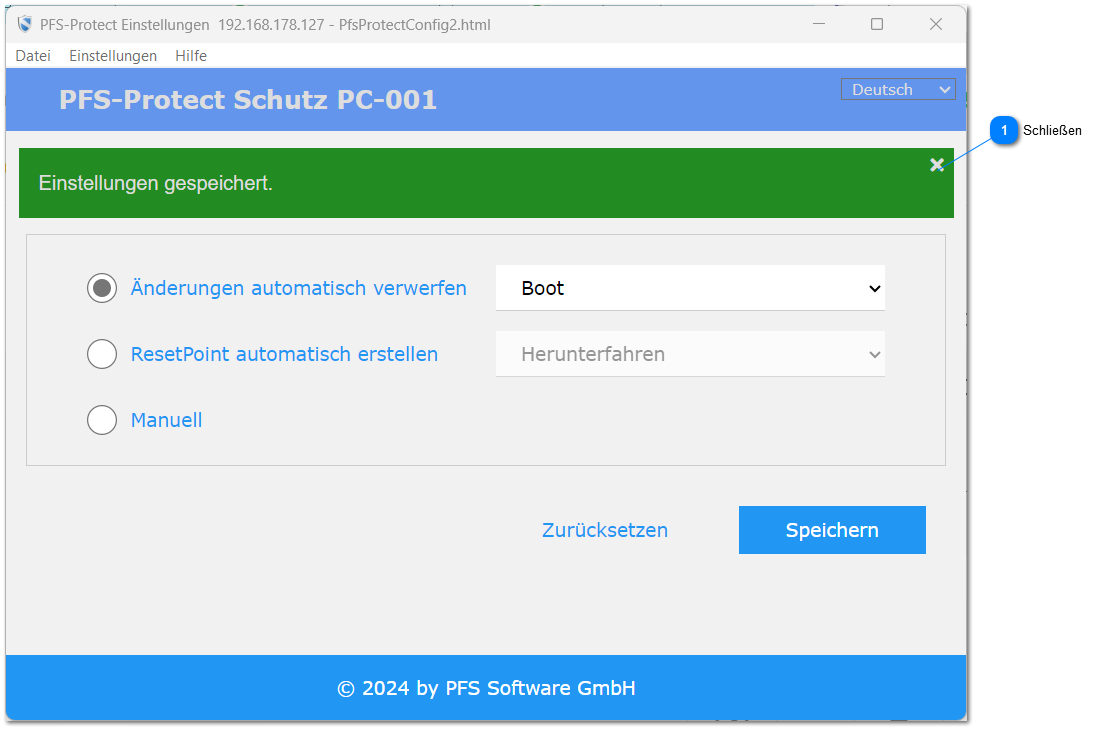The height and width of the screenshot is (730, 1098).
Task: Click the chevron on the Boot selector
Action: click(875, 288)
